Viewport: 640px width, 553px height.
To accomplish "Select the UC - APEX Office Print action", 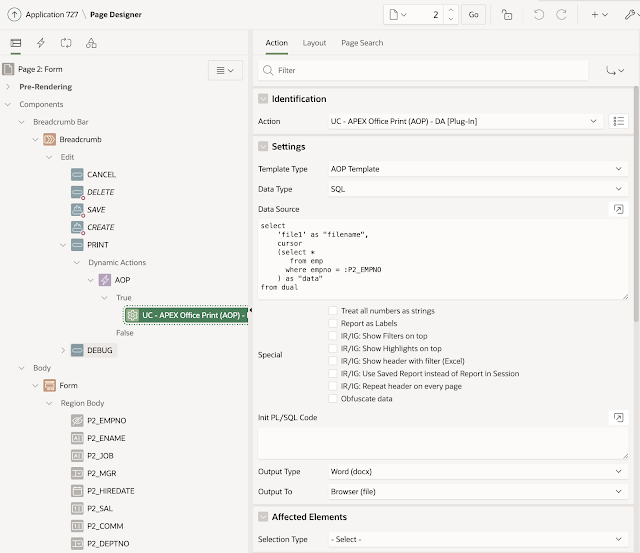I will tap(186, 315).
